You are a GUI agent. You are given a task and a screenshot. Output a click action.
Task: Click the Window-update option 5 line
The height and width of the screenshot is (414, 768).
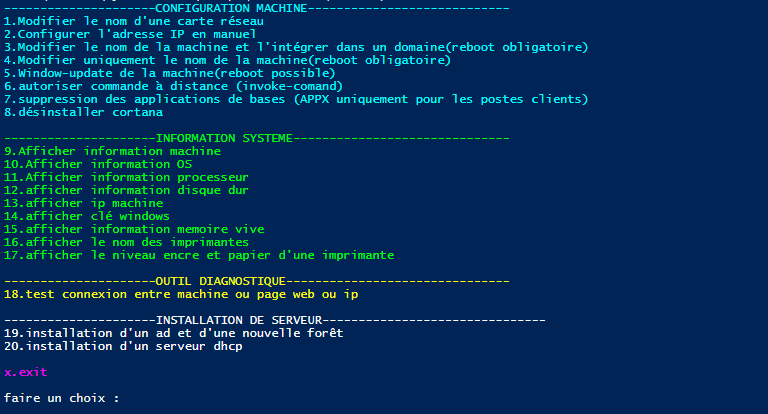tap(170, 73)
